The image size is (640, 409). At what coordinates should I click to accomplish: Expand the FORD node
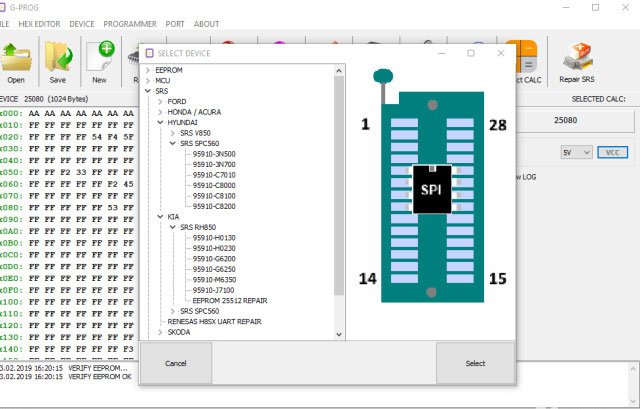pyautogui.click(x=160, y=102)
